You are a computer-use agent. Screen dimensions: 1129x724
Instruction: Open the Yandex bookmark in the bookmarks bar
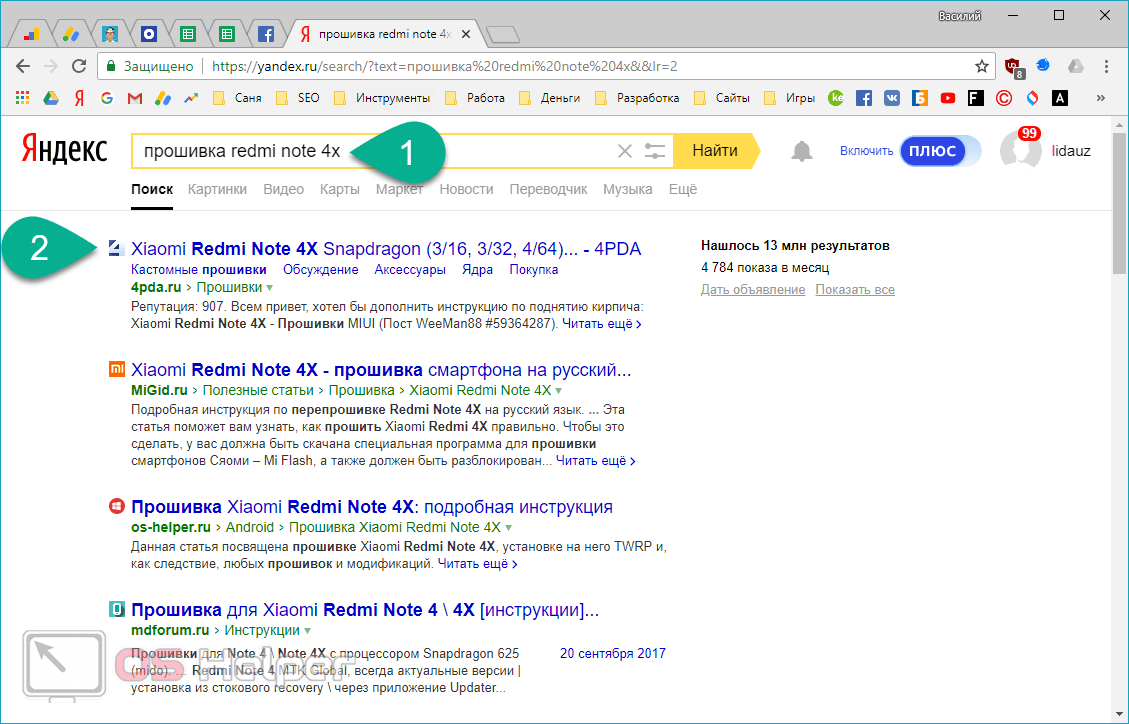(x=79, y=98)
